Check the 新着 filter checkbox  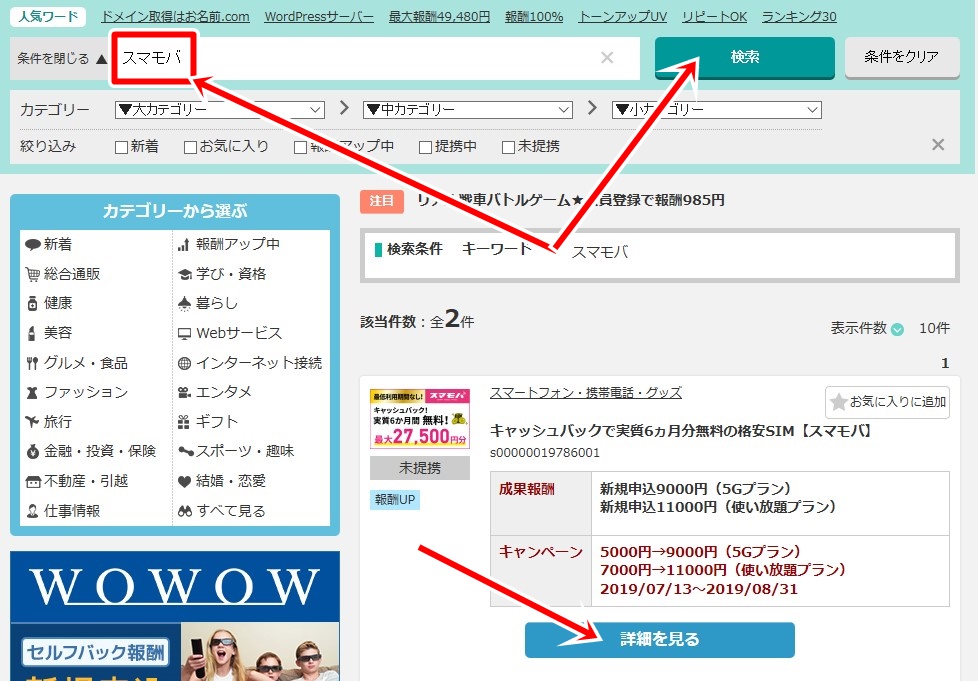pyautogui.click(x=122, y=147)
